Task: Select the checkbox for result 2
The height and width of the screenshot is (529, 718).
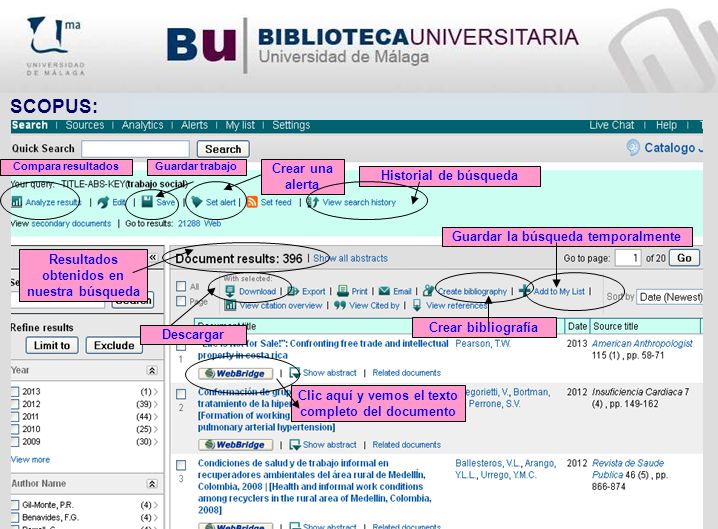Action: click(x=181, y=394)
